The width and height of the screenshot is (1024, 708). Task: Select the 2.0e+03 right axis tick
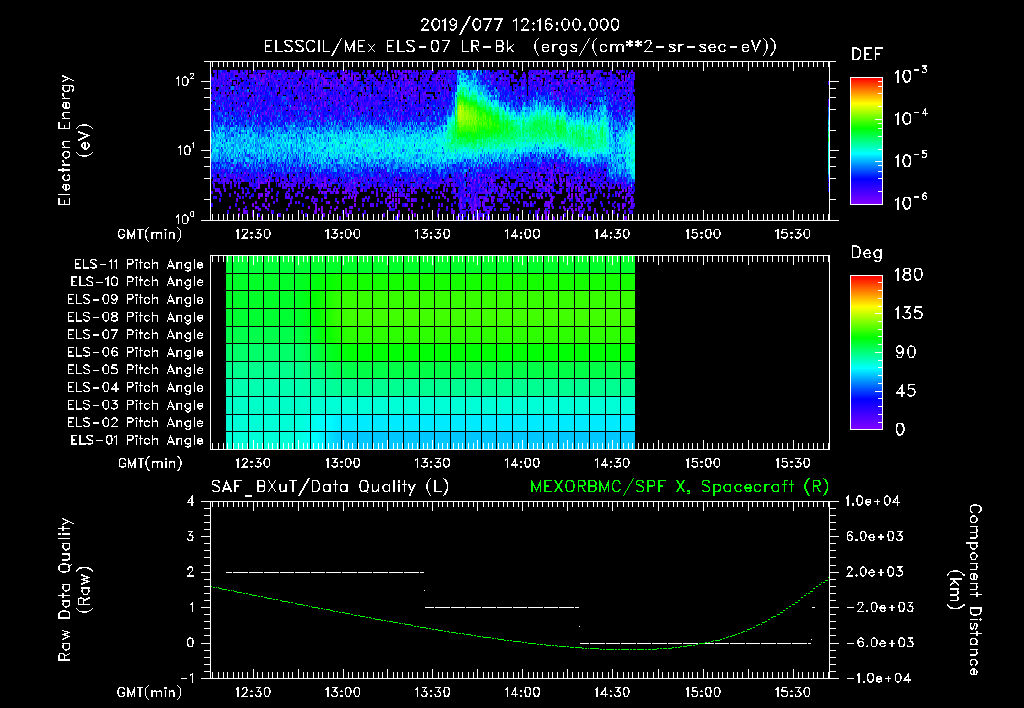click(x=875, y=572)
